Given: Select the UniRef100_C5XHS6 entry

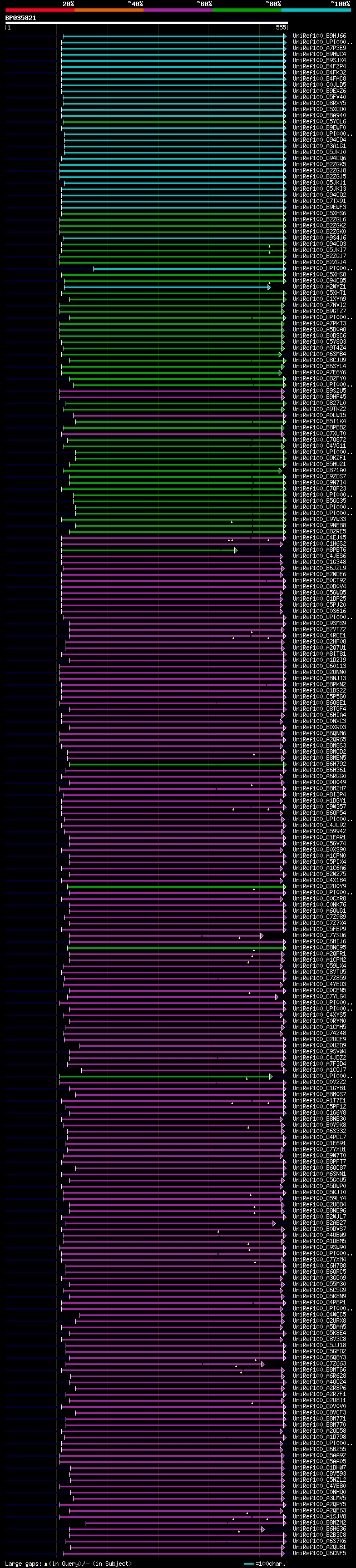Looking at the screenshot, I should pyautogui.click(x=319, y=213).
